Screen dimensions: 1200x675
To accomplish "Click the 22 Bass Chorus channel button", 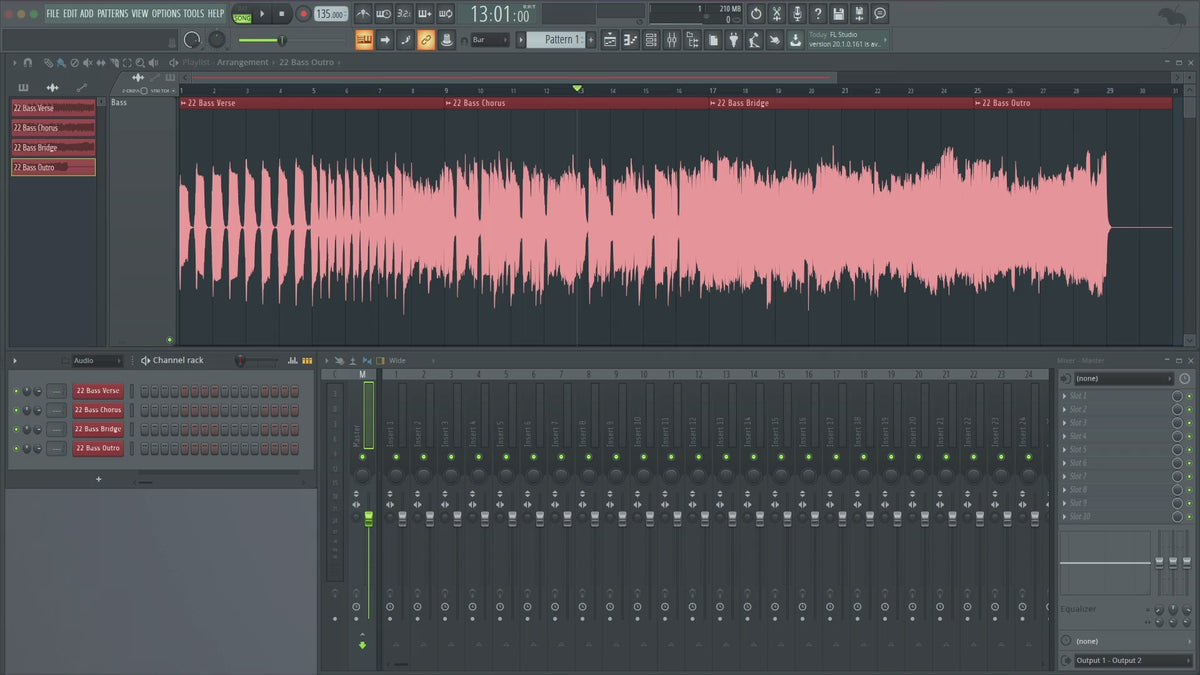I will (x=97, y=410).
